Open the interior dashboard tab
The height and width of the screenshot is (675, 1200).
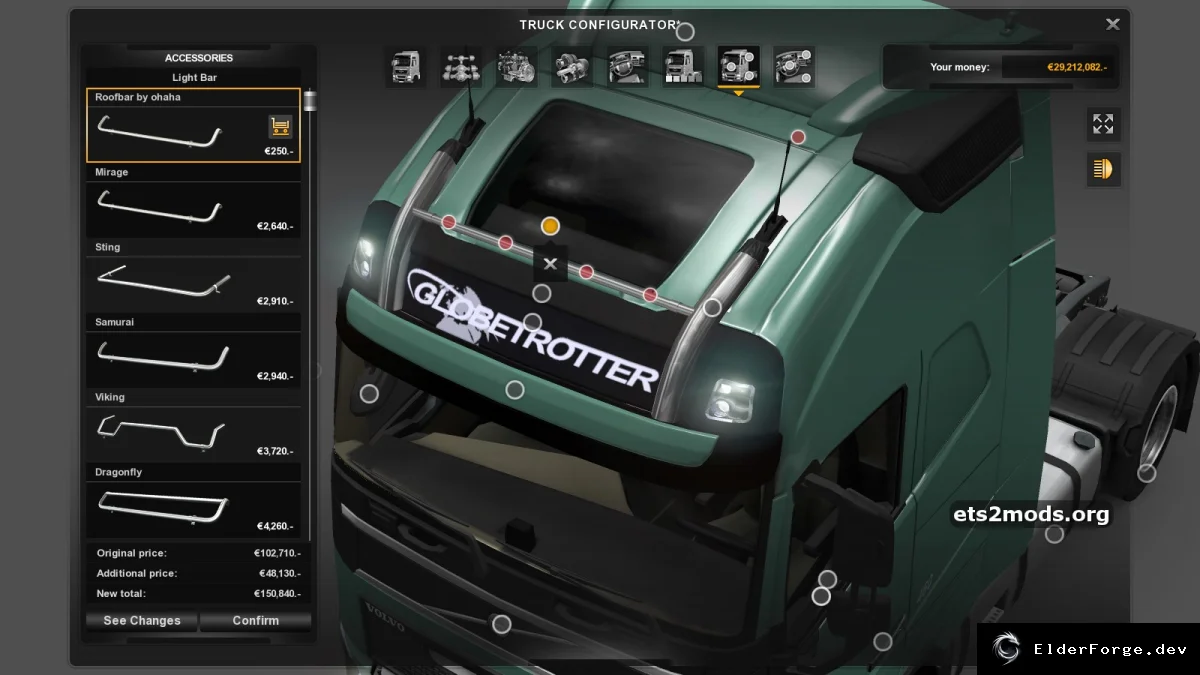point(628,67)
